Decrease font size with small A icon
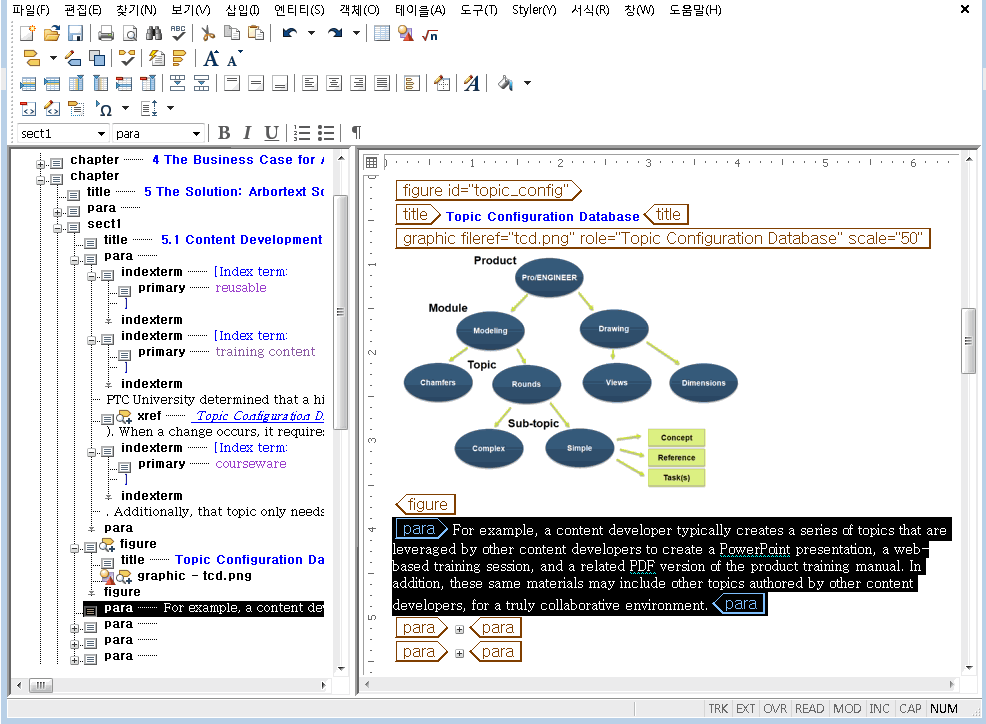This screenshot has height=724, width=986. click(234, 60)
